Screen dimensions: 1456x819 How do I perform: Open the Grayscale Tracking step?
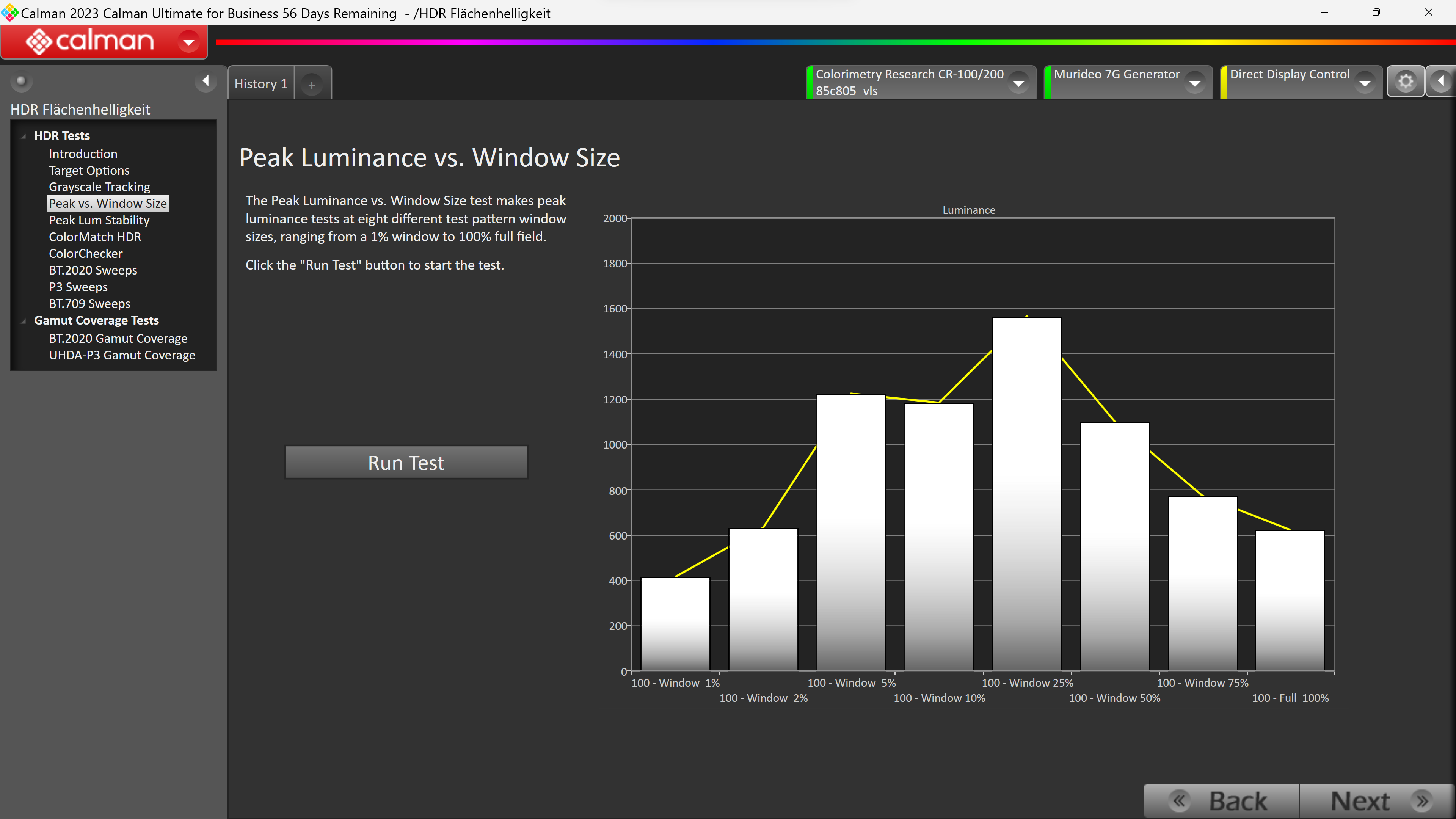pyautogui.click(x=99, y=187)
